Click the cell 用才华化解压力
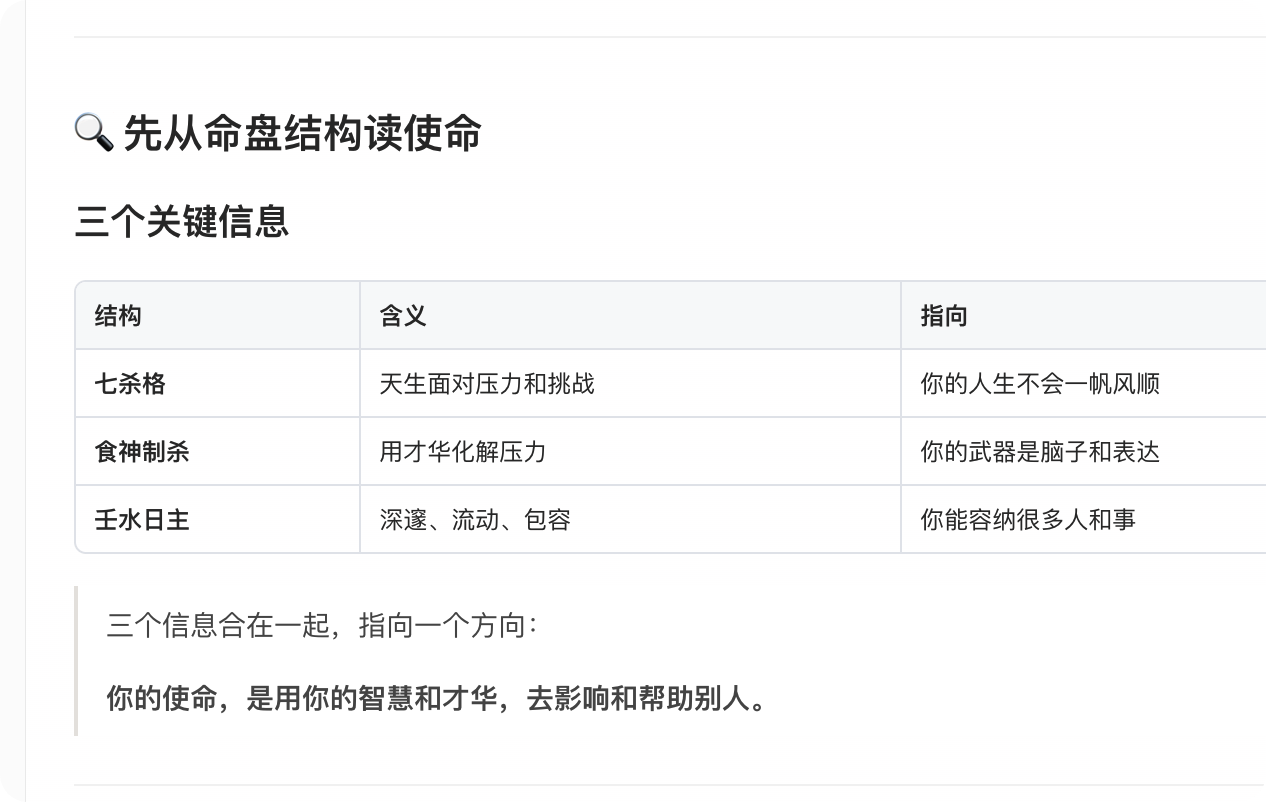1266x802 pixels. click(463, 452)
